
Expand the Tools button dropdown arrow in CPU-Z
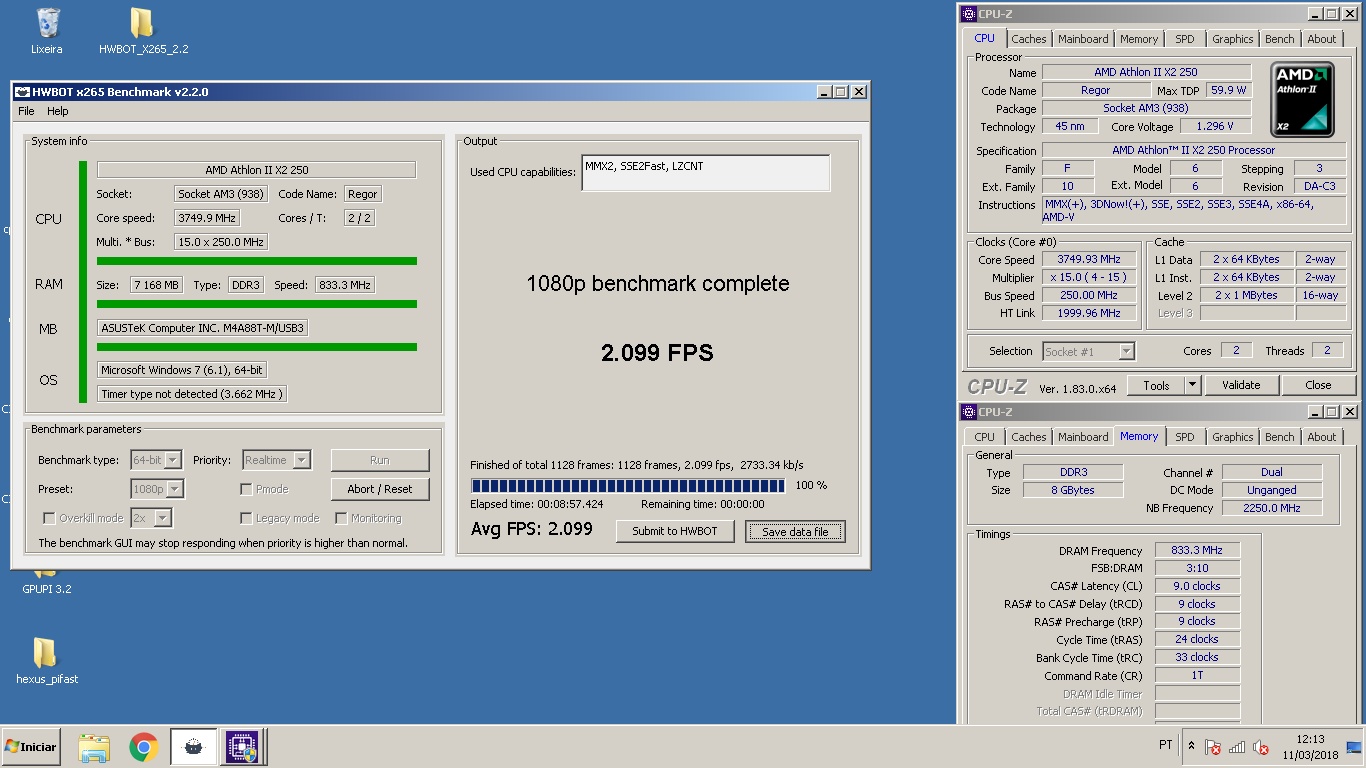[x=1192, y=385]
